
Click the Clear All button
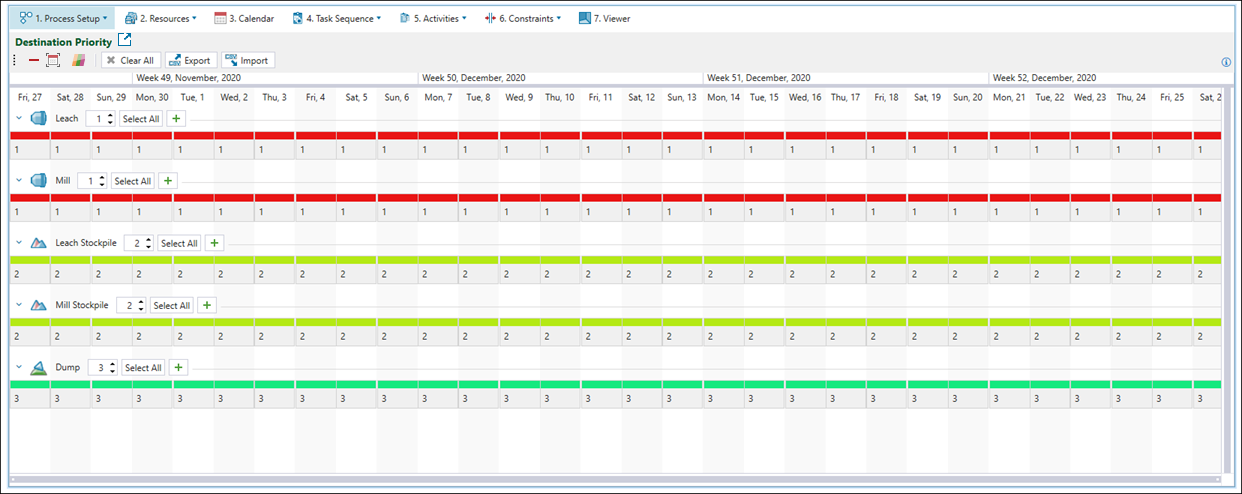[x=129, y=61]
